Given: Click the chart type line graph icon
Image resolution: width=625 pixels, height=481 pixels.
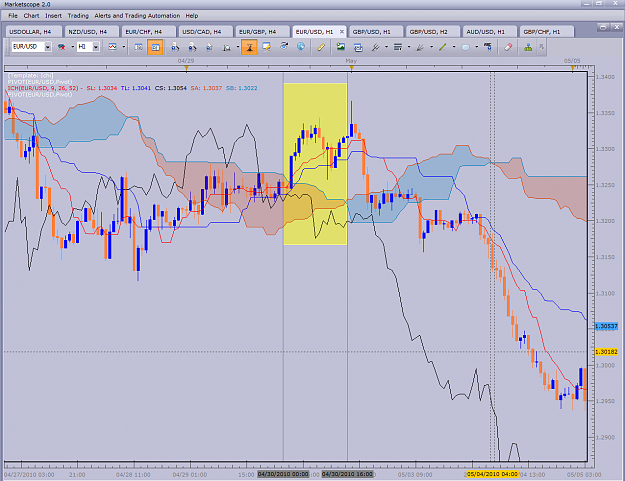Looking at the screenshot, I should tap(113, 47).
